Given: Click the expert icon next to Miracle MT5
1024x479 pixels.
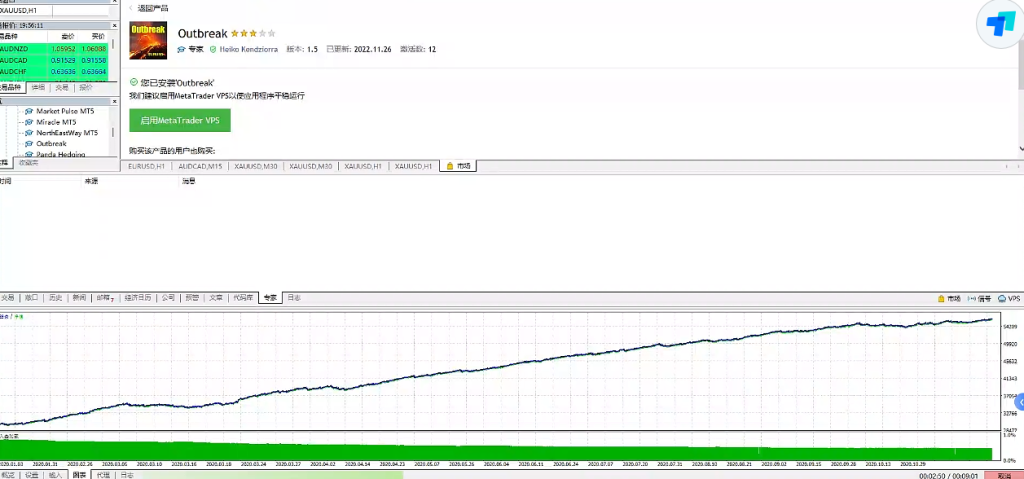Looking at the screenshot, I should 29,122.
